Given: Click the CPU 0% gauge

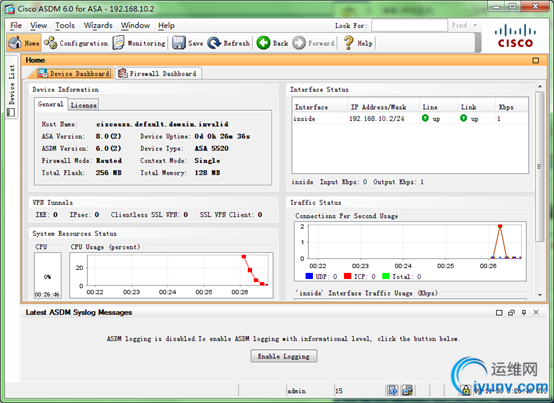Looking at the screenshot, I should pos(48,275).
